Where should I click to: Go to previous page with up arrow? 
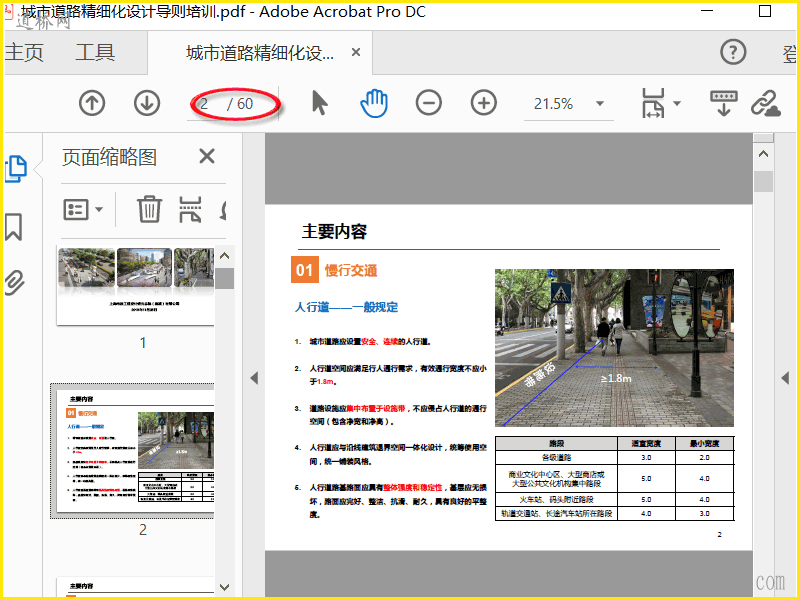coord(92,103)
